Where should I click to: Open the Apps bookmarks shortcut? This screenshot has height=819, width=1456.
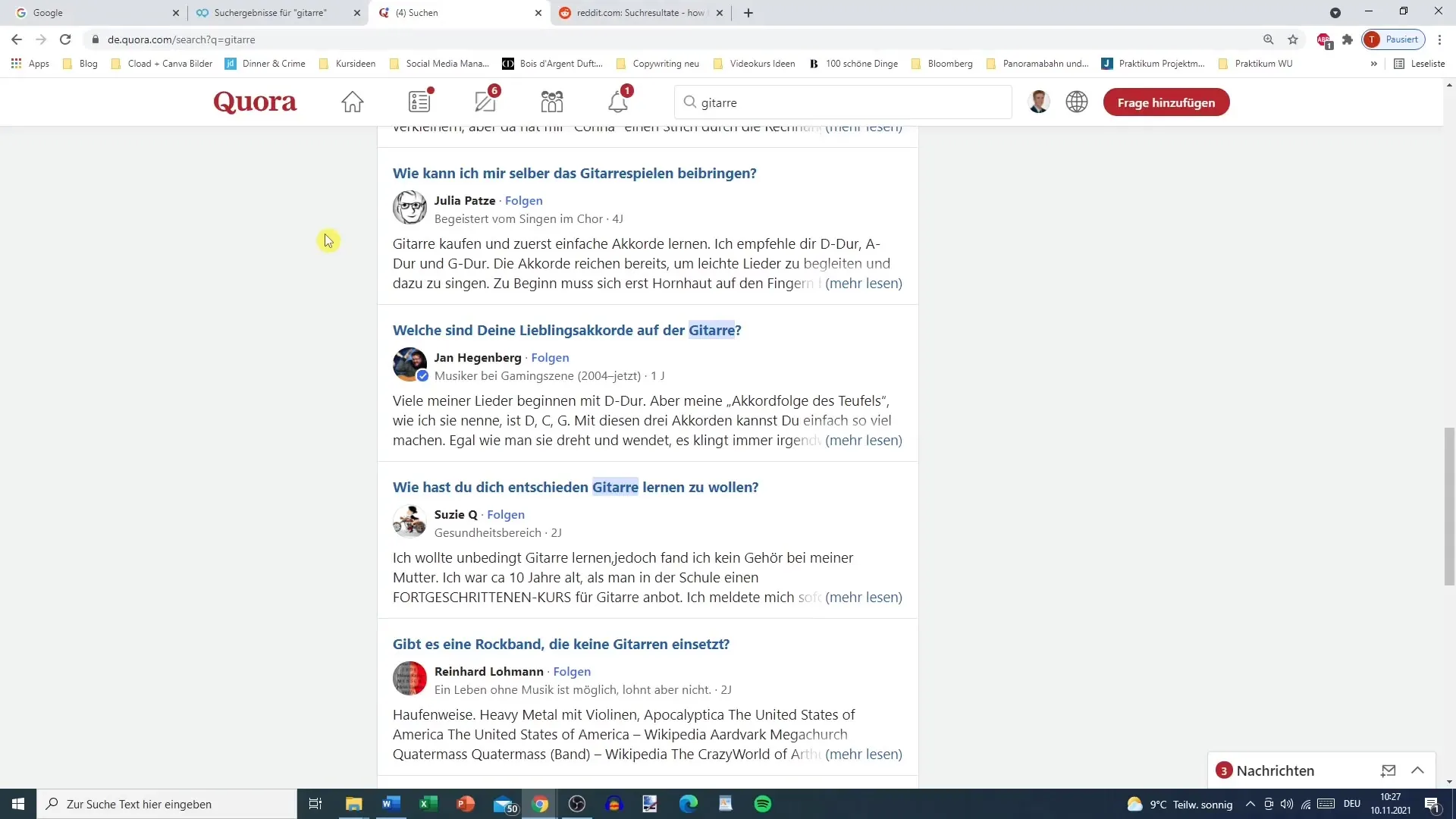point(30,64)
